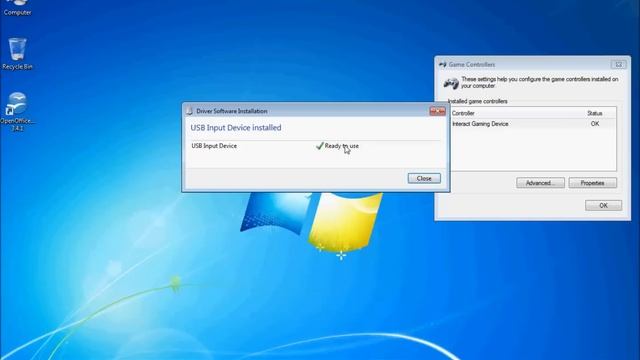
Task: Click the Driver Software Installation title bar icon
Action: pos(189,111)
